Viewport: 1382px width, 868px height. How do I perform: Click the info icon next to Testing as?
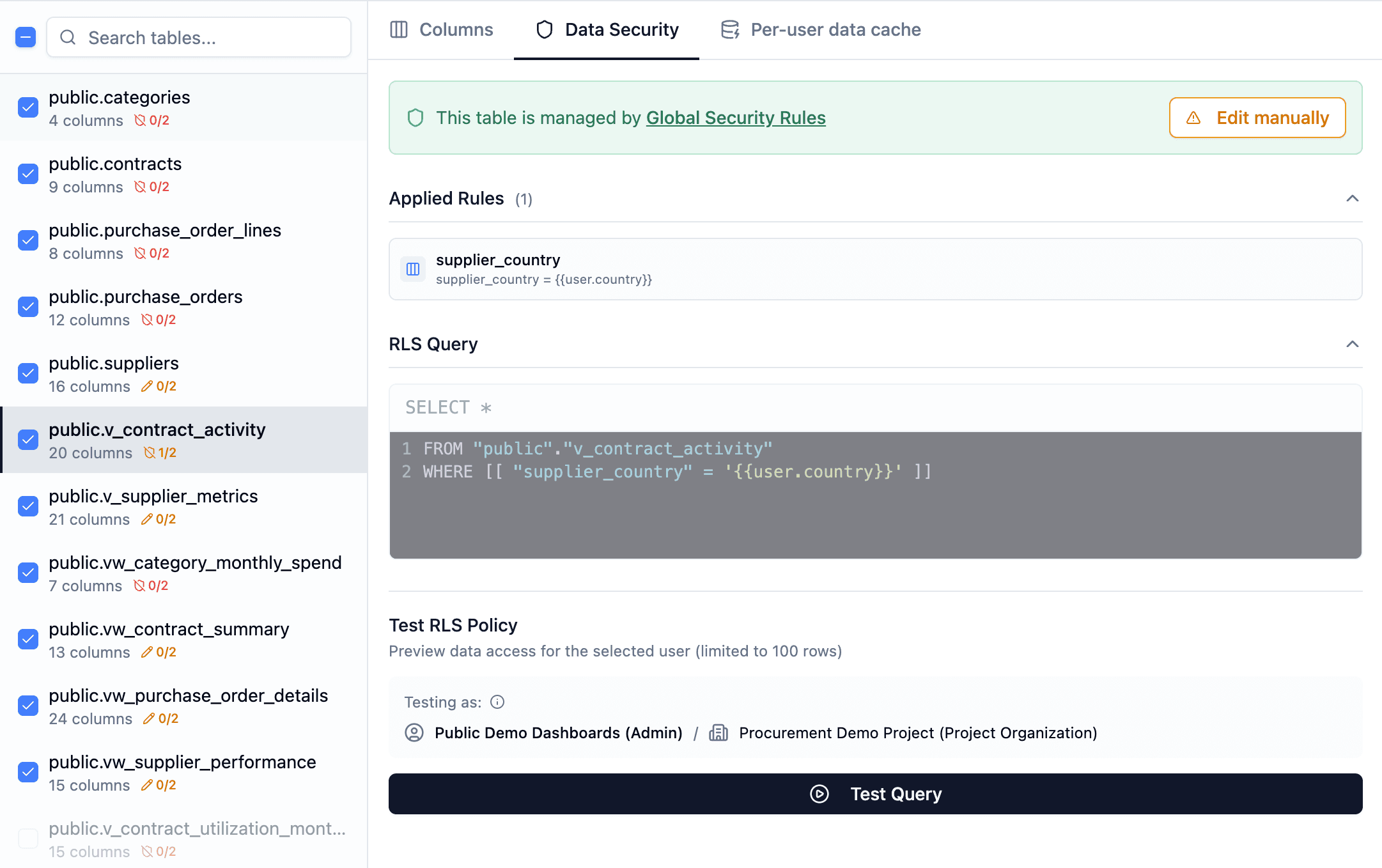pyautogui.click(x=497, y=702)
